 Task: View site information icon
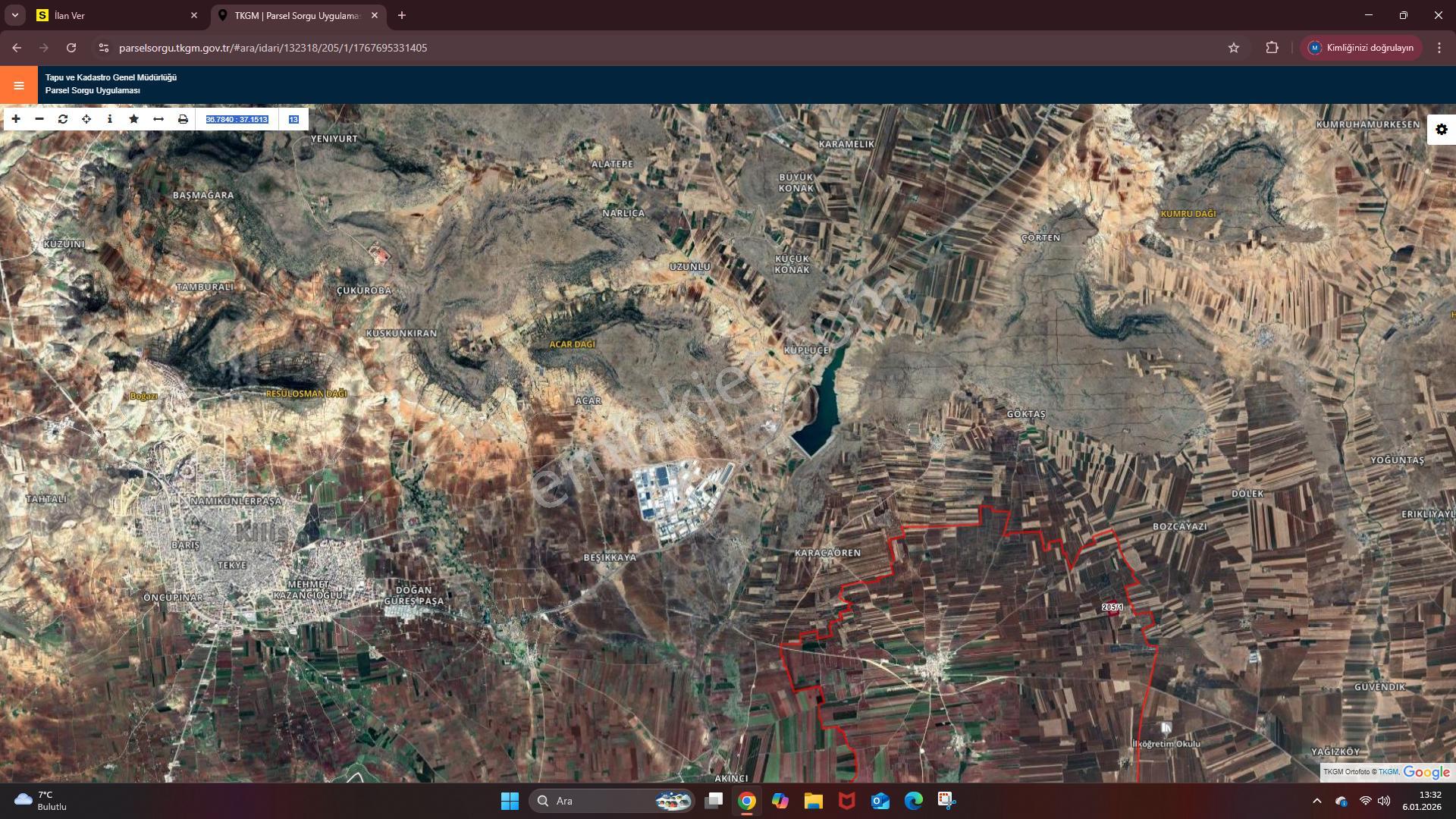point(104,48)
